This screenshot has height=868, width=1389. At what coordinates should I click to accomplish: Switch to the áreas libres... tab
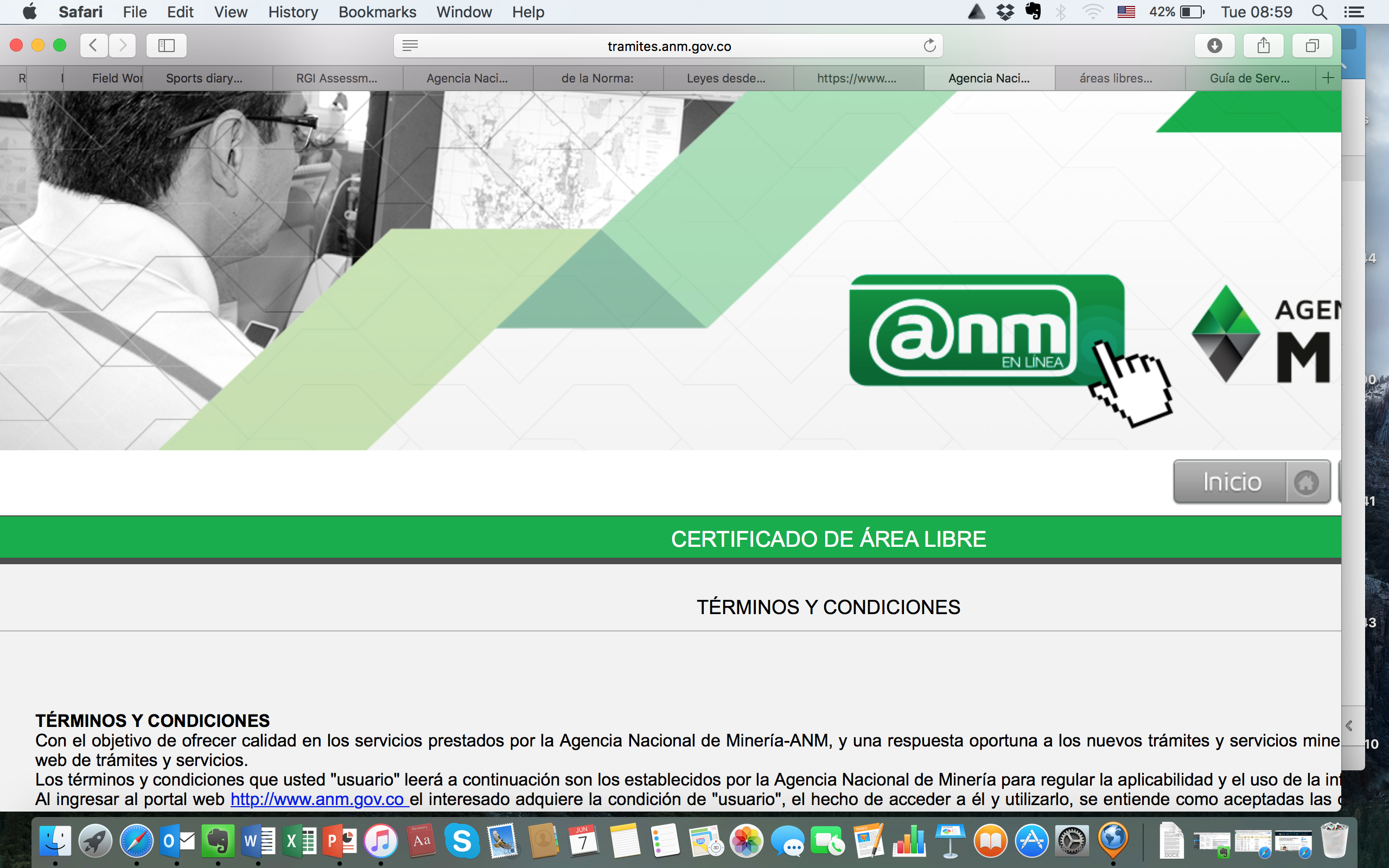pyautogui.click(x=1120, y=78)
